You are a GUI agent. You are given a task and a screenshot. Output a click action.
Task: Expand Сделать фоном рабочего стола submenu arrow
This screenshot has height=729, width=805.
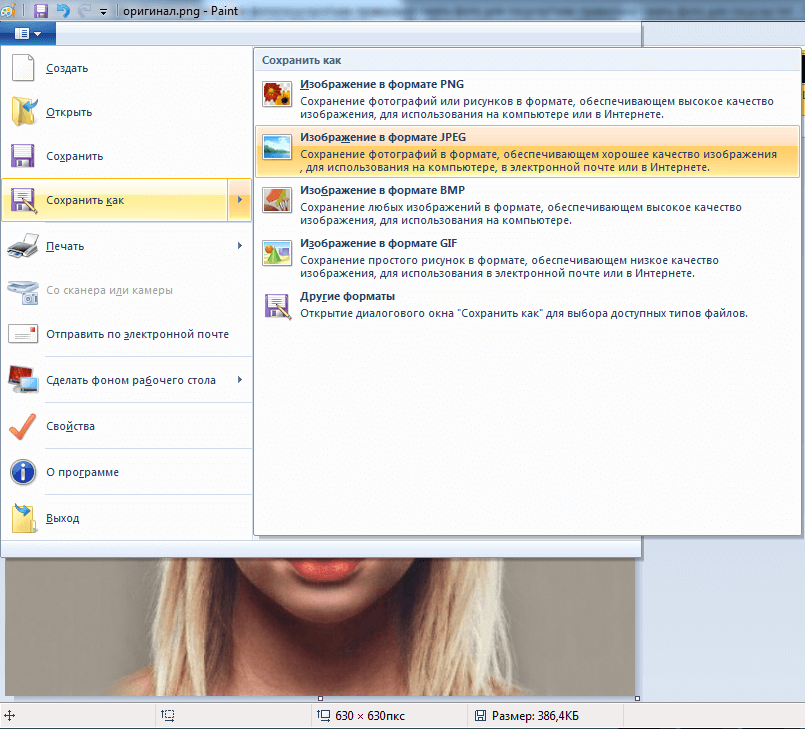tap(240, 379)
